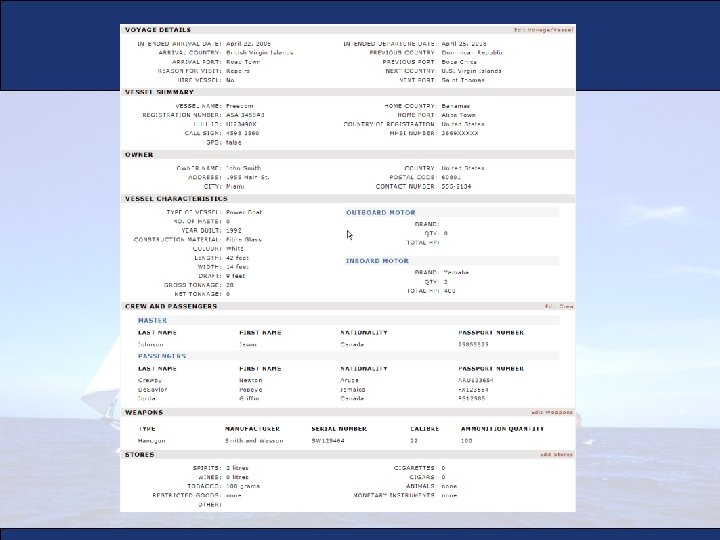Click the Master subheading

(152, 321)
